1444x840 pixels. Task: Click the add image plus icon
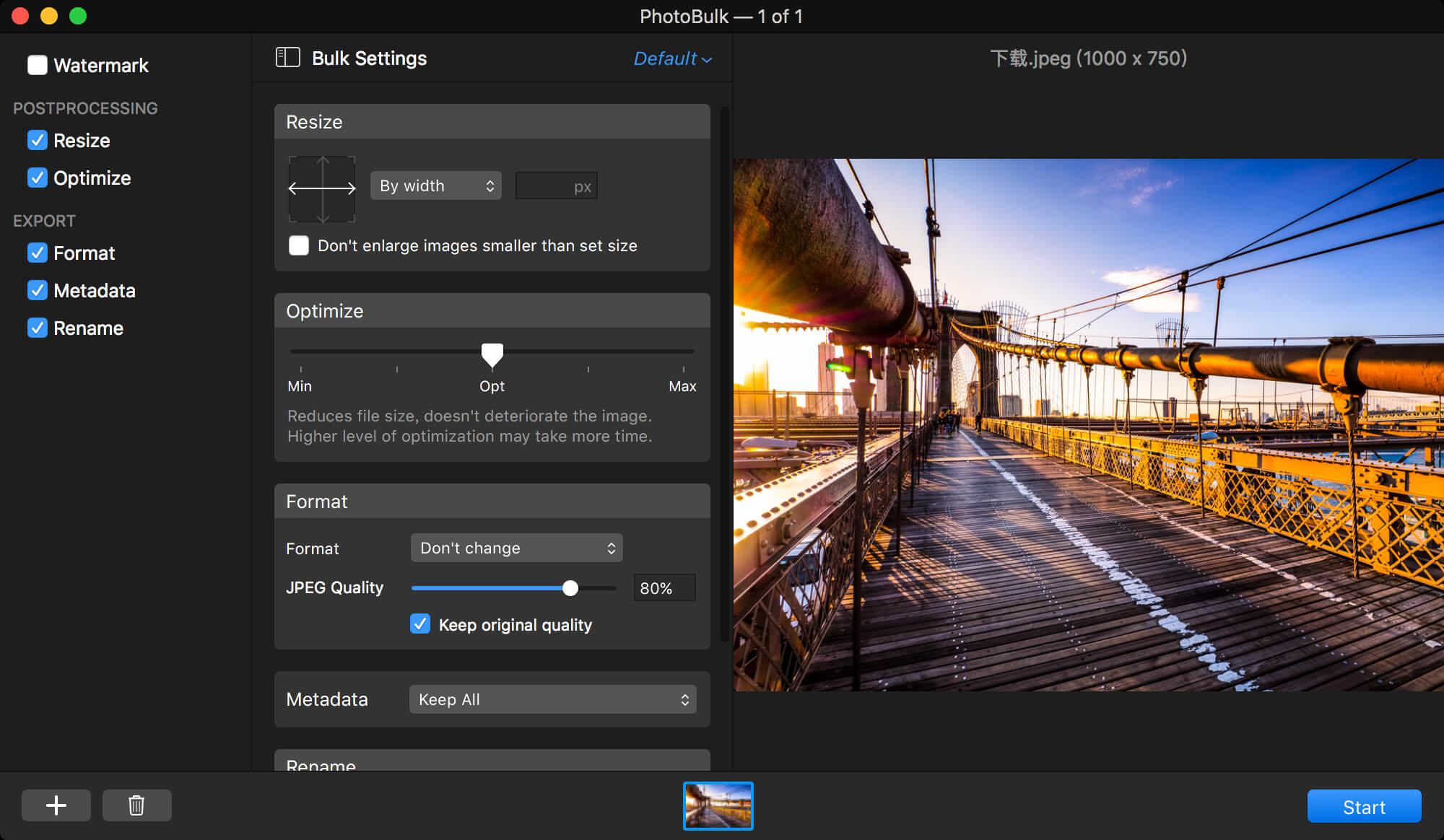pos(57,806)
